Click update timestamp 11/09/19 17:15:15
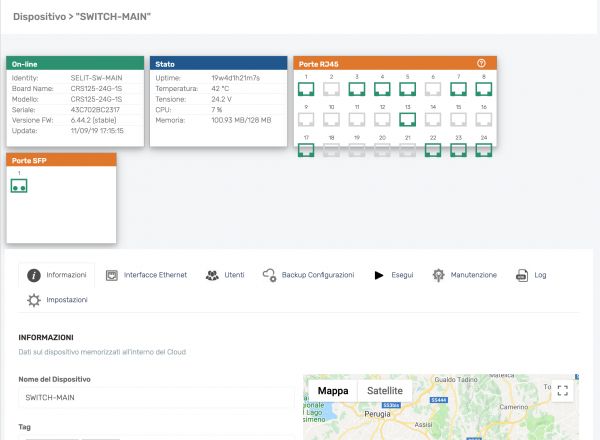 (x=97, y=131)
